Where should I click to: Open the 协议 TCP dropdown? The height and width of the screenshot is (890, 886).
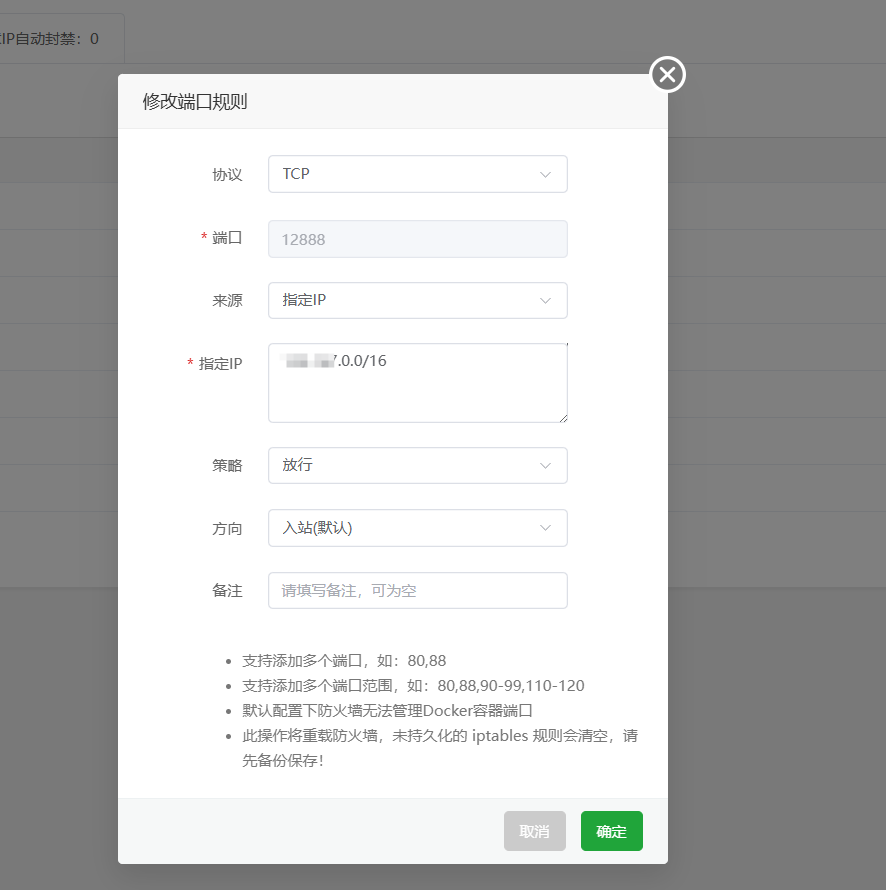click(x=418, y=174)
